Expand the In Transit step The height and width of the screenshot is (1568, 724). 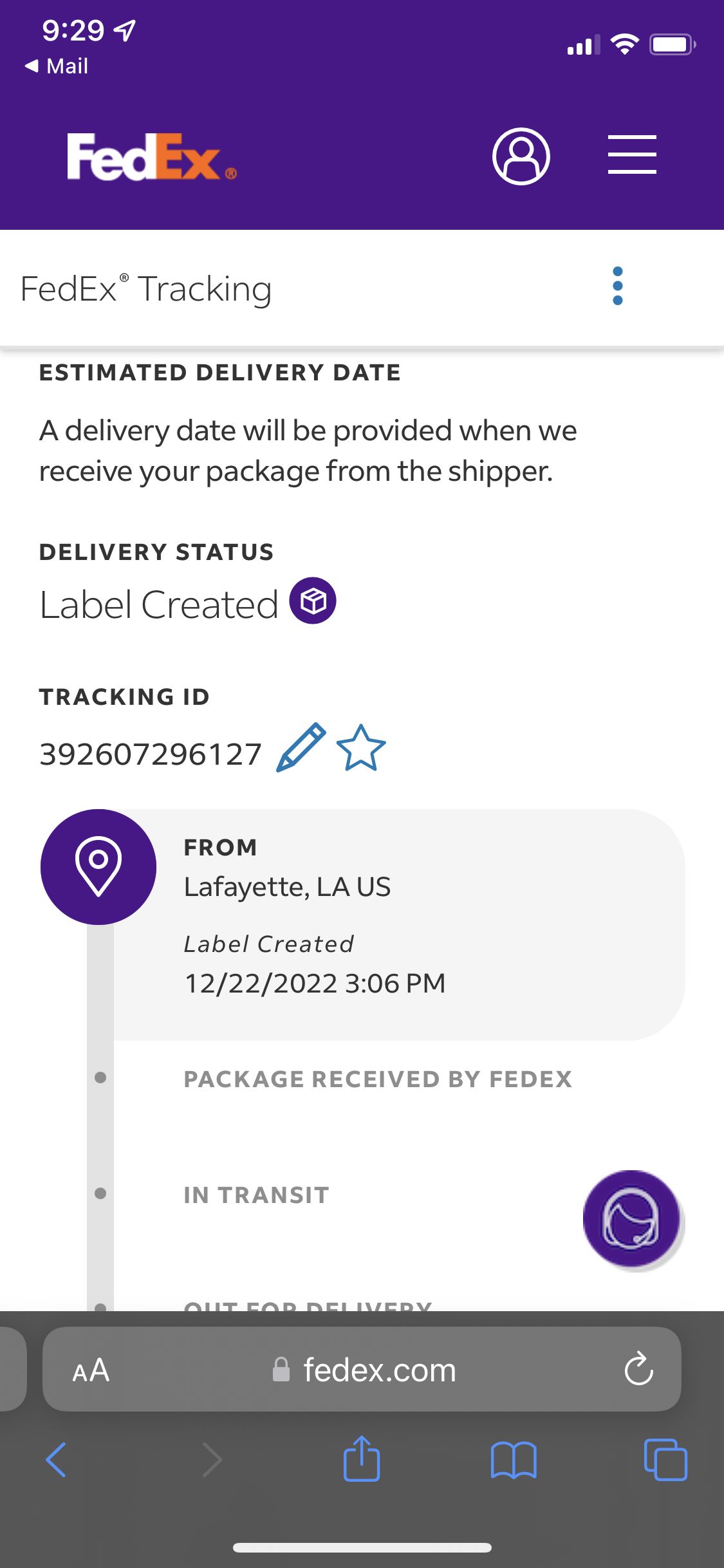pyautogui.click(x=256, y=1195)
